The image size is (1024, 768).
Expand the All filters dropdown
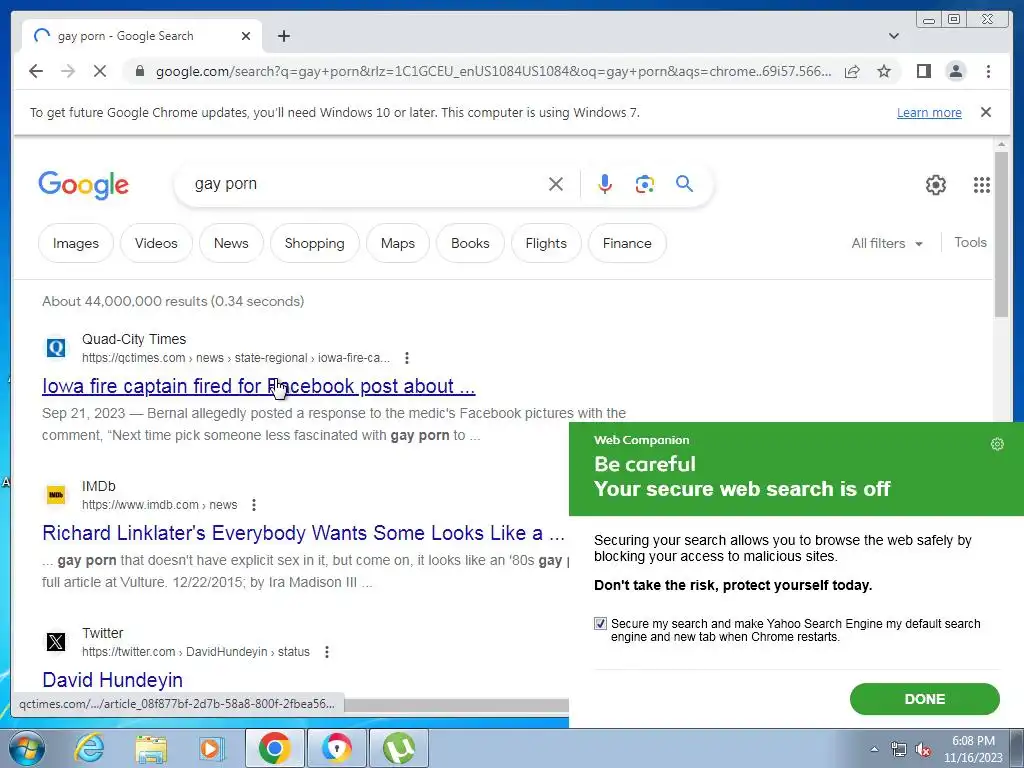pyautogui.click(x=887, y=244)
